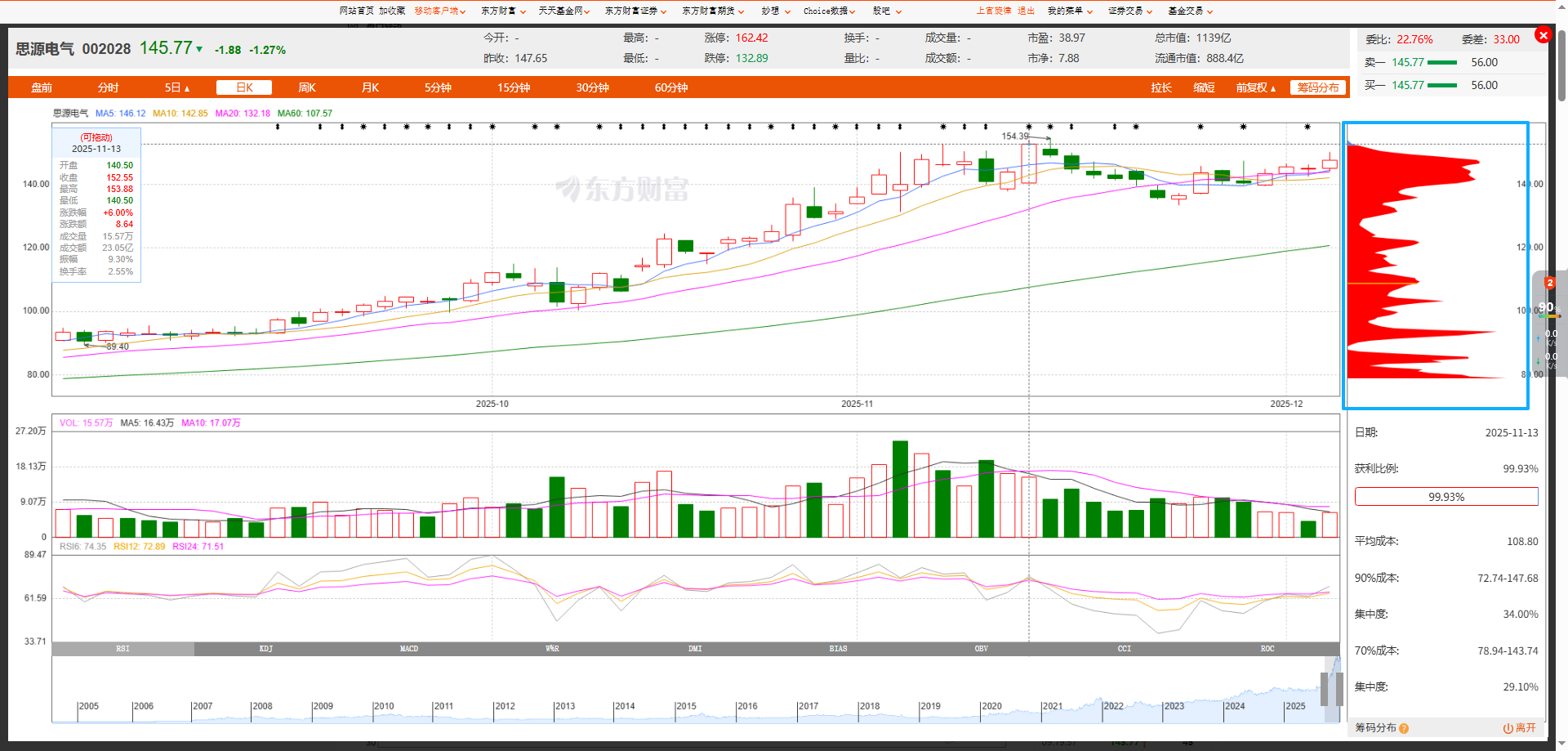1568x751 pixels.
Task: Click the scrollbar down arrow
Action: tap(1561, 744)
